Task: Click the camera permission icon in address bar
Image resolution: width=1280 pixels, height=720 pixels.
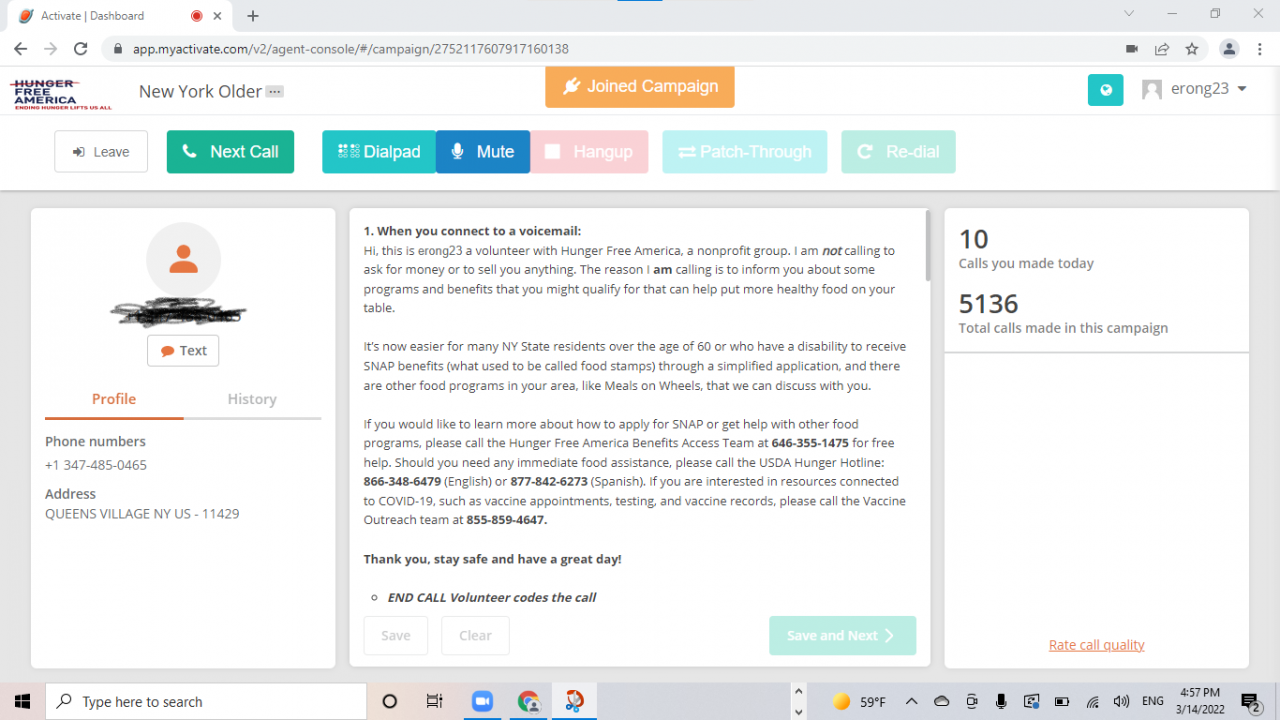Action: pos(1132,48)
